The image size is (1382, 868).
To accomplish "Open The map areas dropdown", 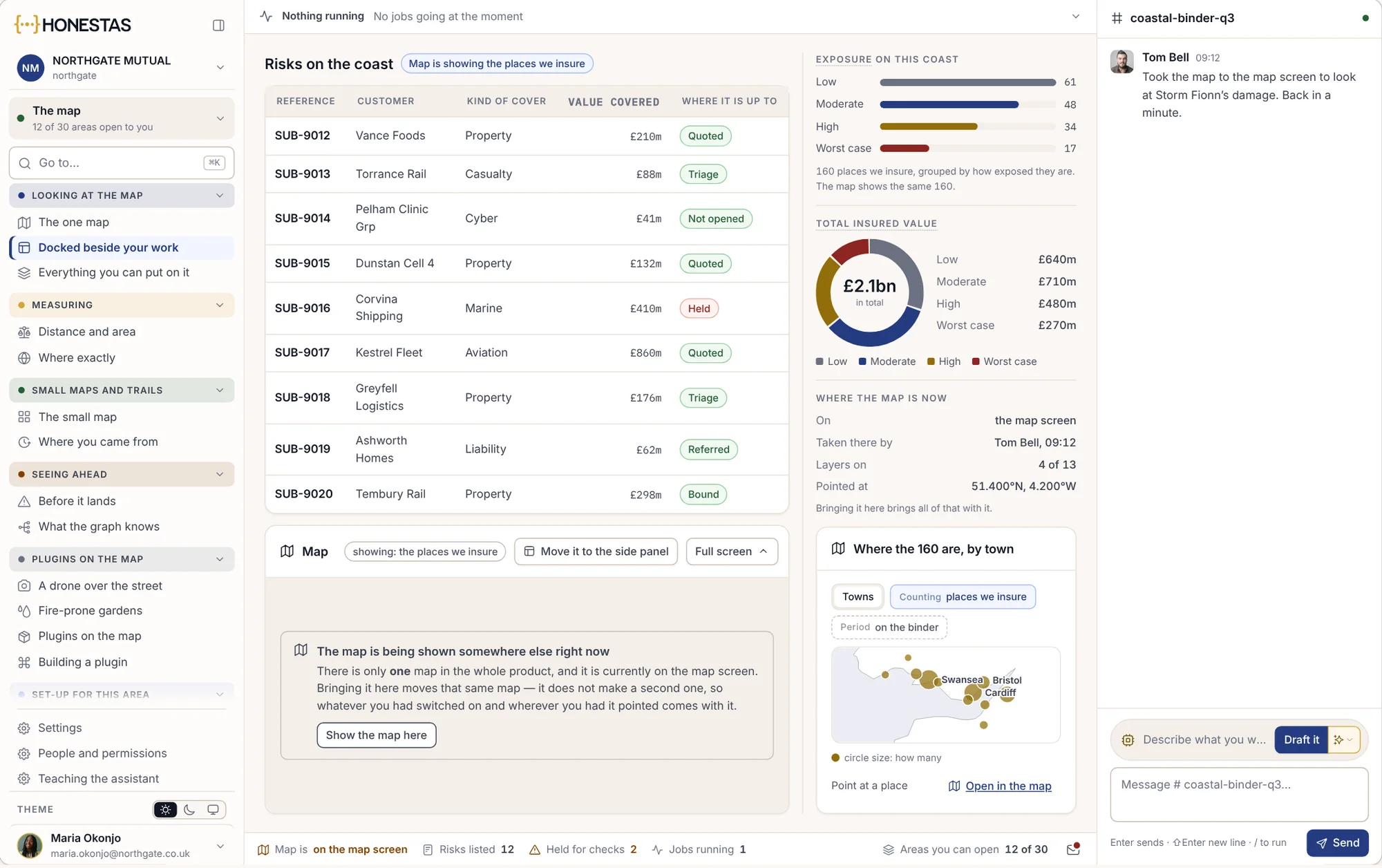I will 122,118.
